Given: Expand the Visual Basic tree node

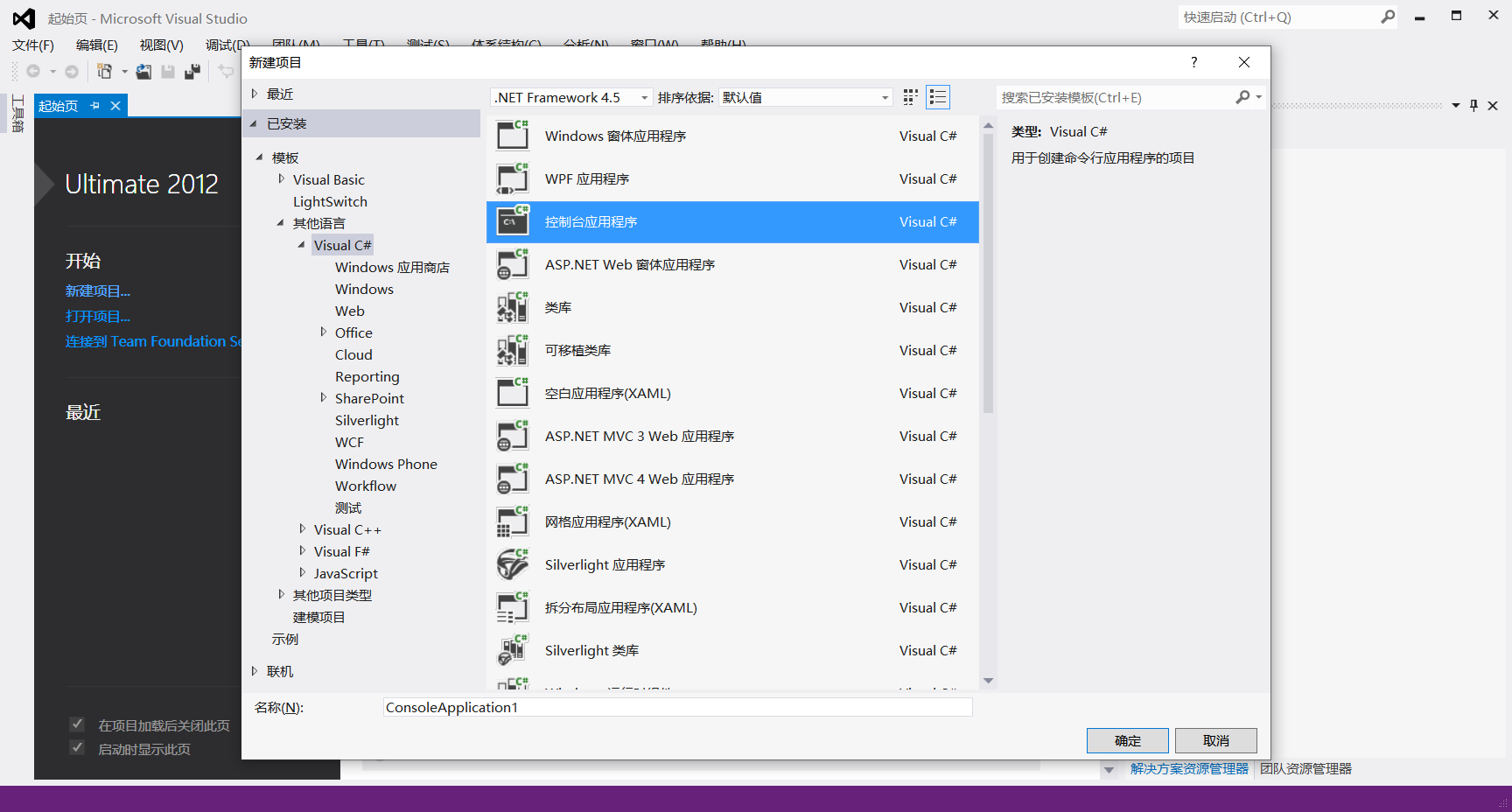Looking at the screenshot, I should pos(281,179).
